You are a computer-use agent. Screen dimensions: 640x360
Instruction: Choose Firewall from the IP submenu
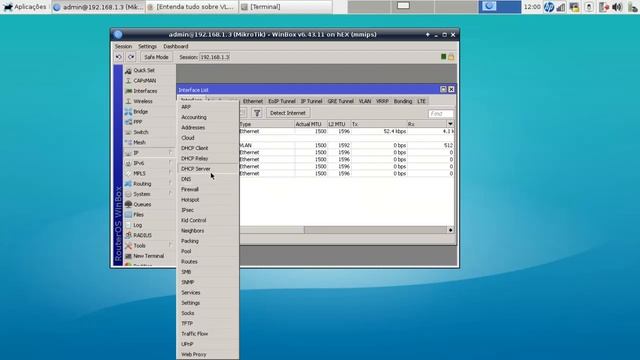[208, 189]
